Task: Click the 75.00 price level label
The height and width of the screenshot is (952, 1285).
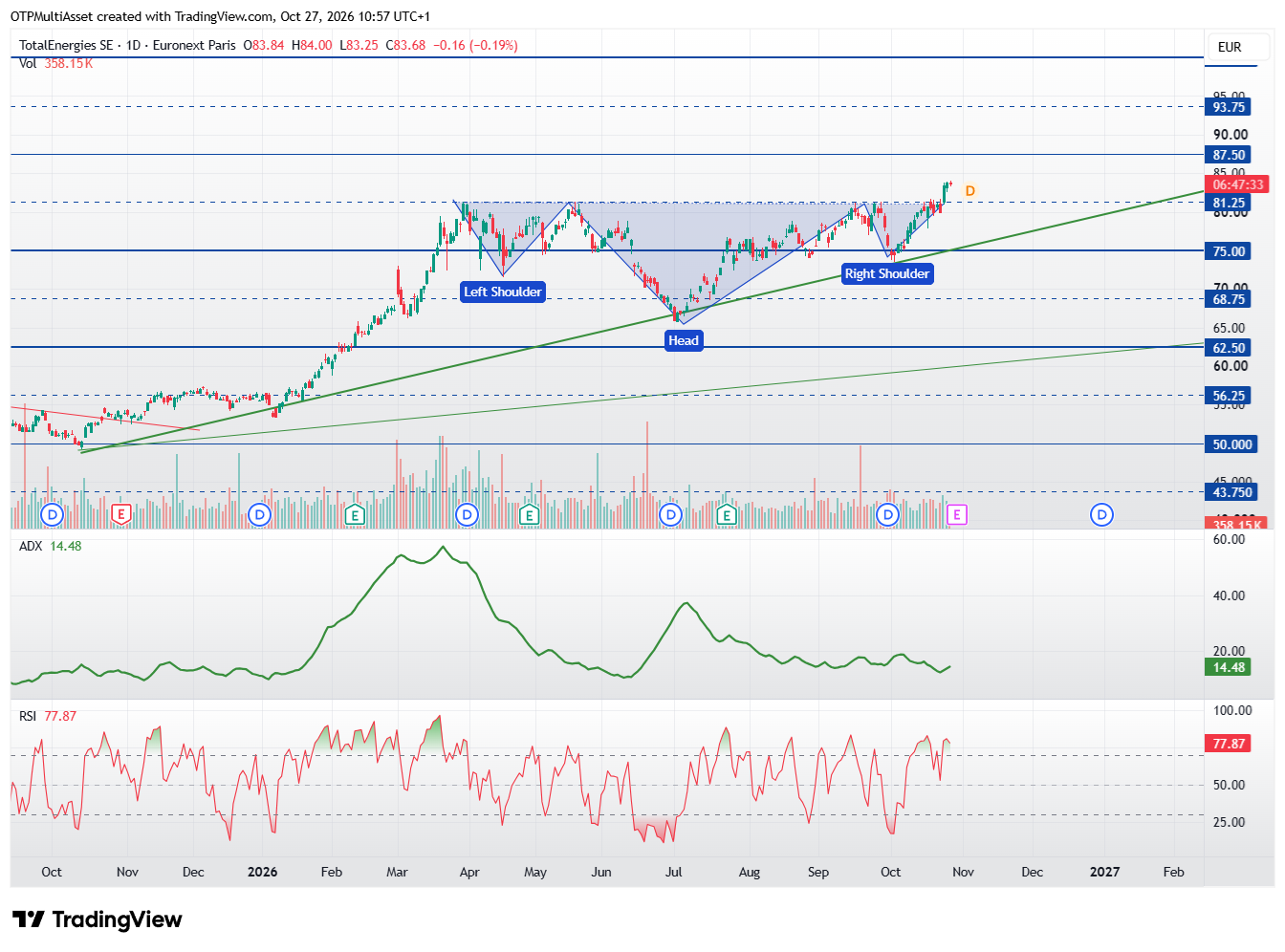Action: pyautogui.click(x=1230, y=251)
